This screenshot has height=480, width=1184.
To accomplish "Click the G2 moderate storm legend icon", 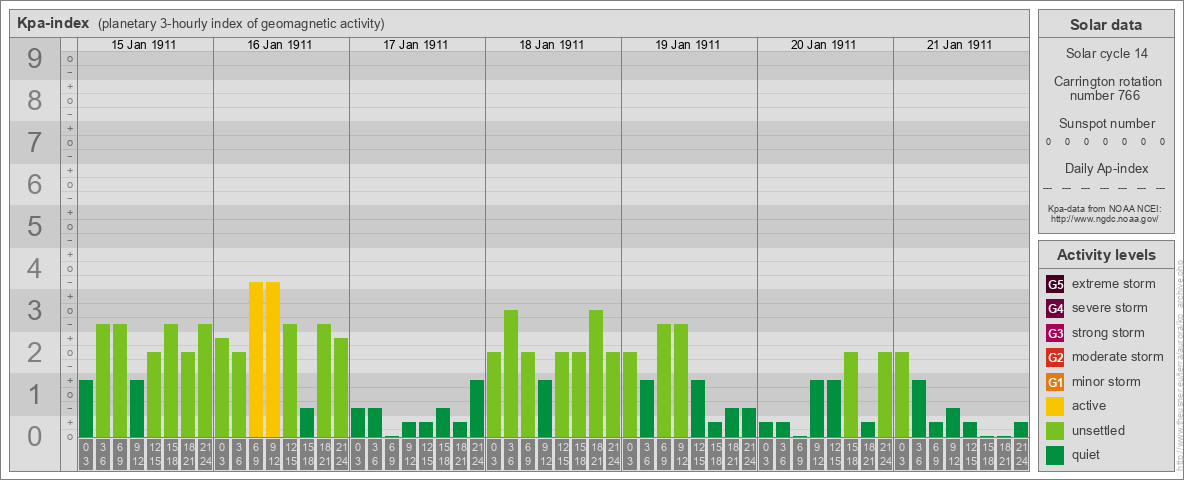I will (1055, 357).
